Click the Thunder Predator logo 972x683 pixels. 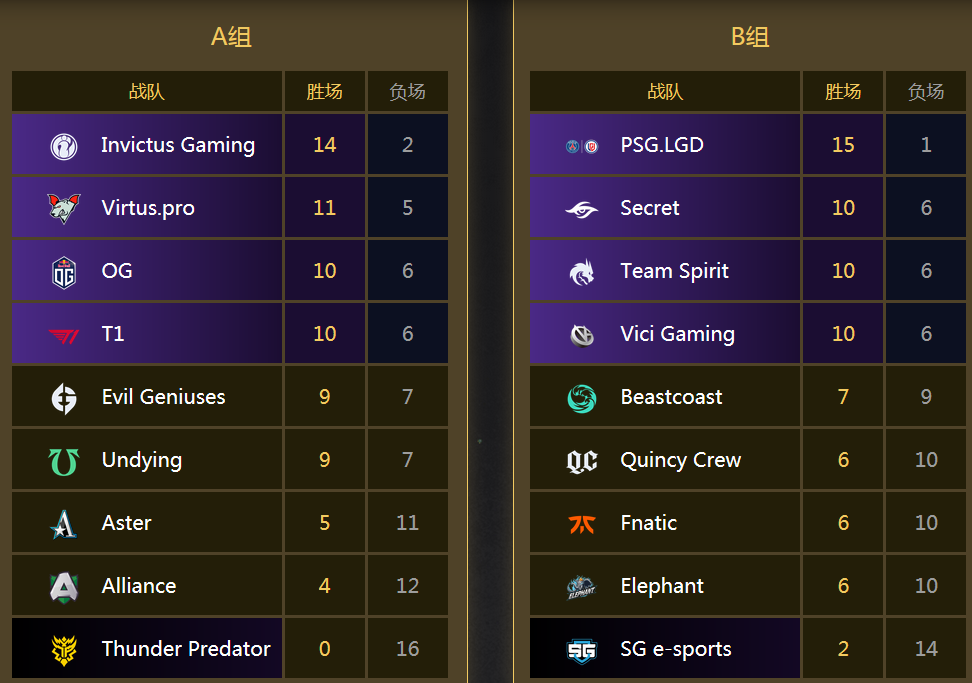64,650
